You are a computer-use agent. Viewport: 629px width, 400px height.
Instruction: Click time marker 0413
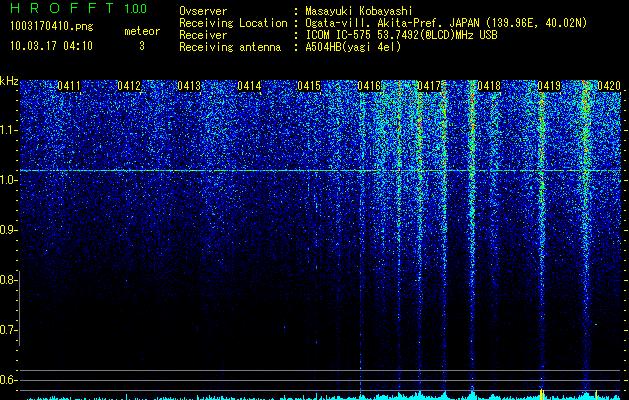(189, 86)
